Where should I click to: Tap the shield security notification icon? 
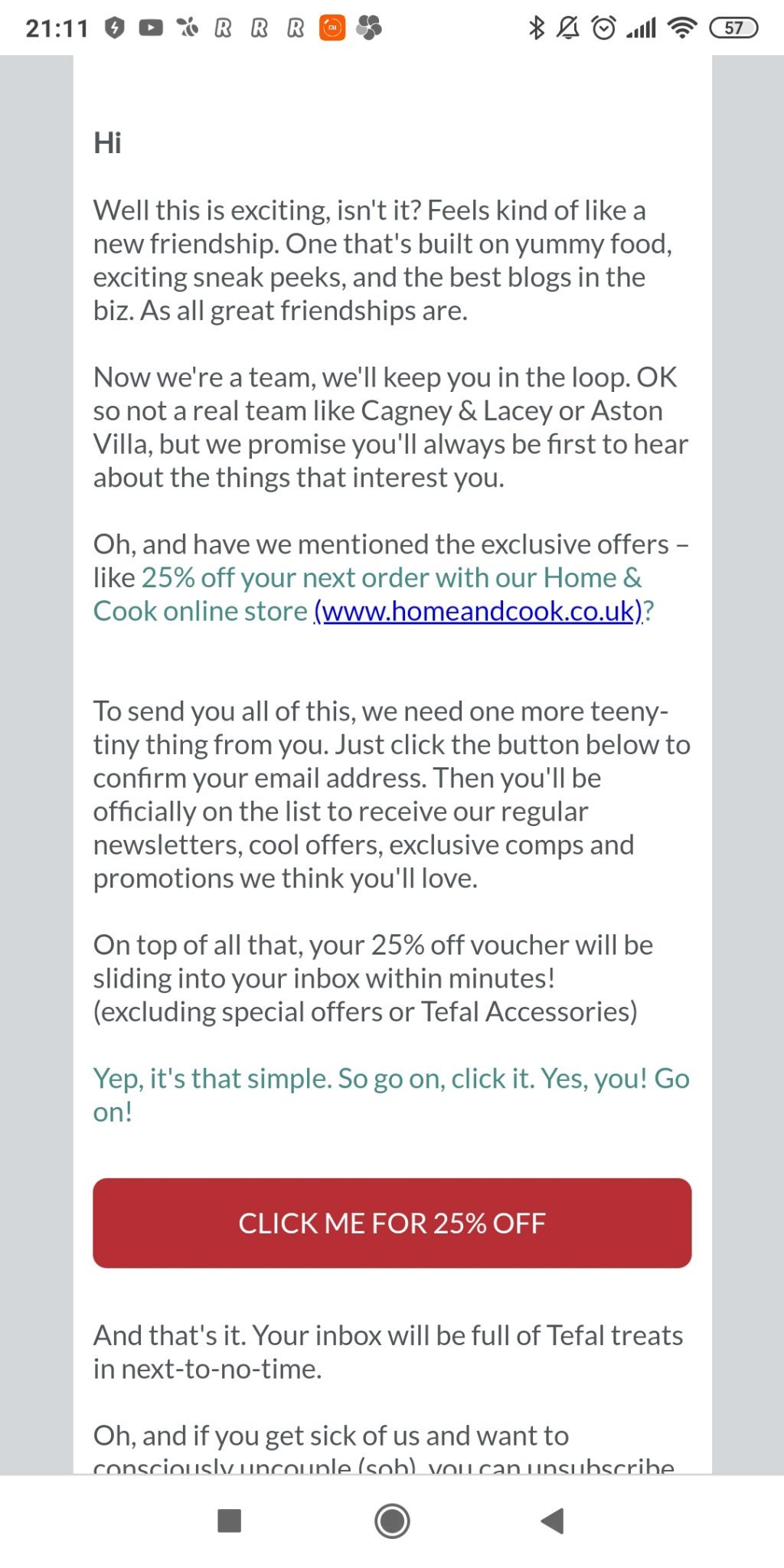114,28
